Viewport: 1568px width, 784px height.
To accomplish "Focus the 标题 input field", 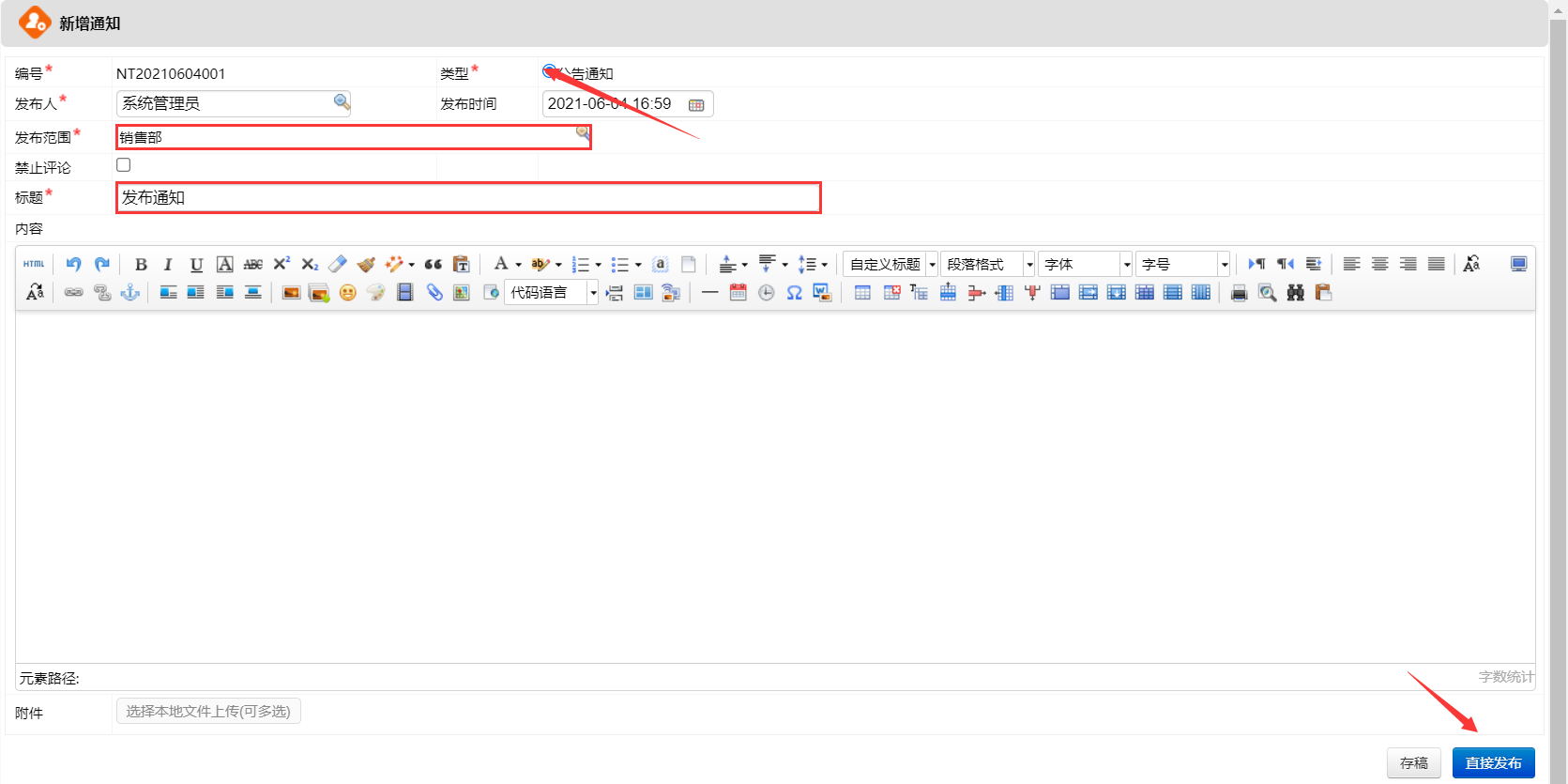I will pyautogui.click(x=468, y=197).
